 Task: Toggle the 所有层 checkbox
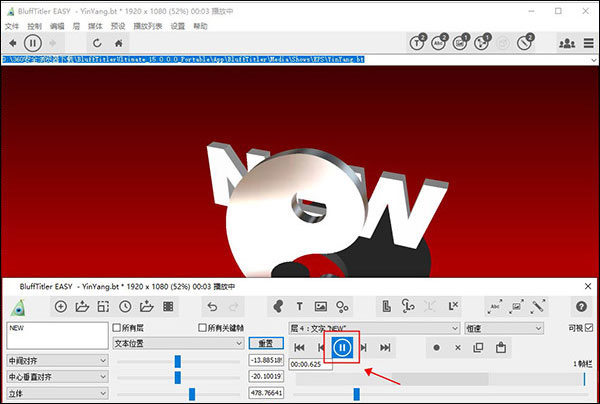pos(117,328)
